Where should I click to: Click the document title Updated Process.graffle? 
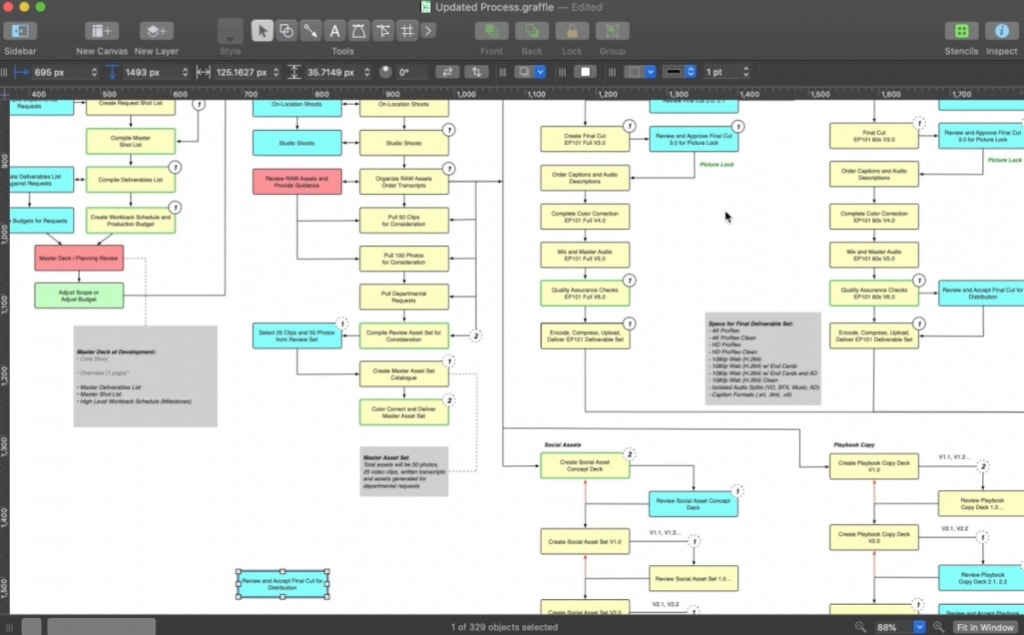coord(494,7)
